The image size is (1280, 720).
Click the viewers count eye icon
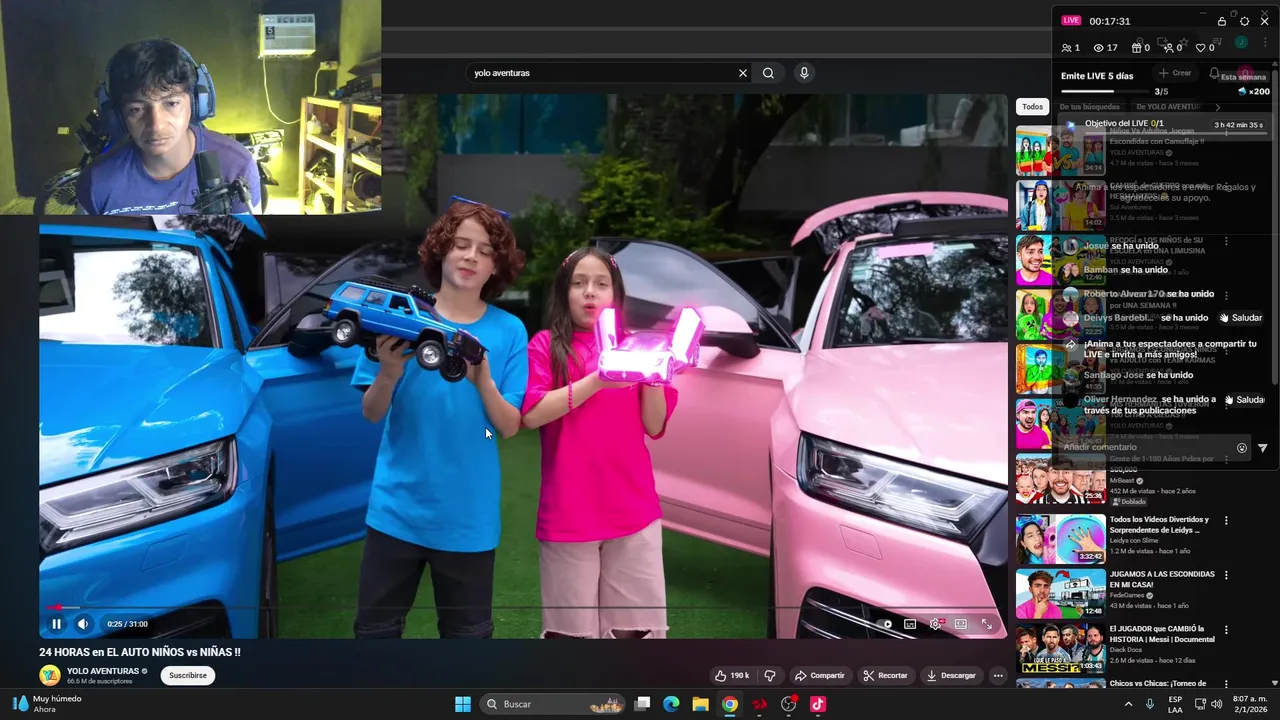pyautogui.click(x=1099, y=48)
